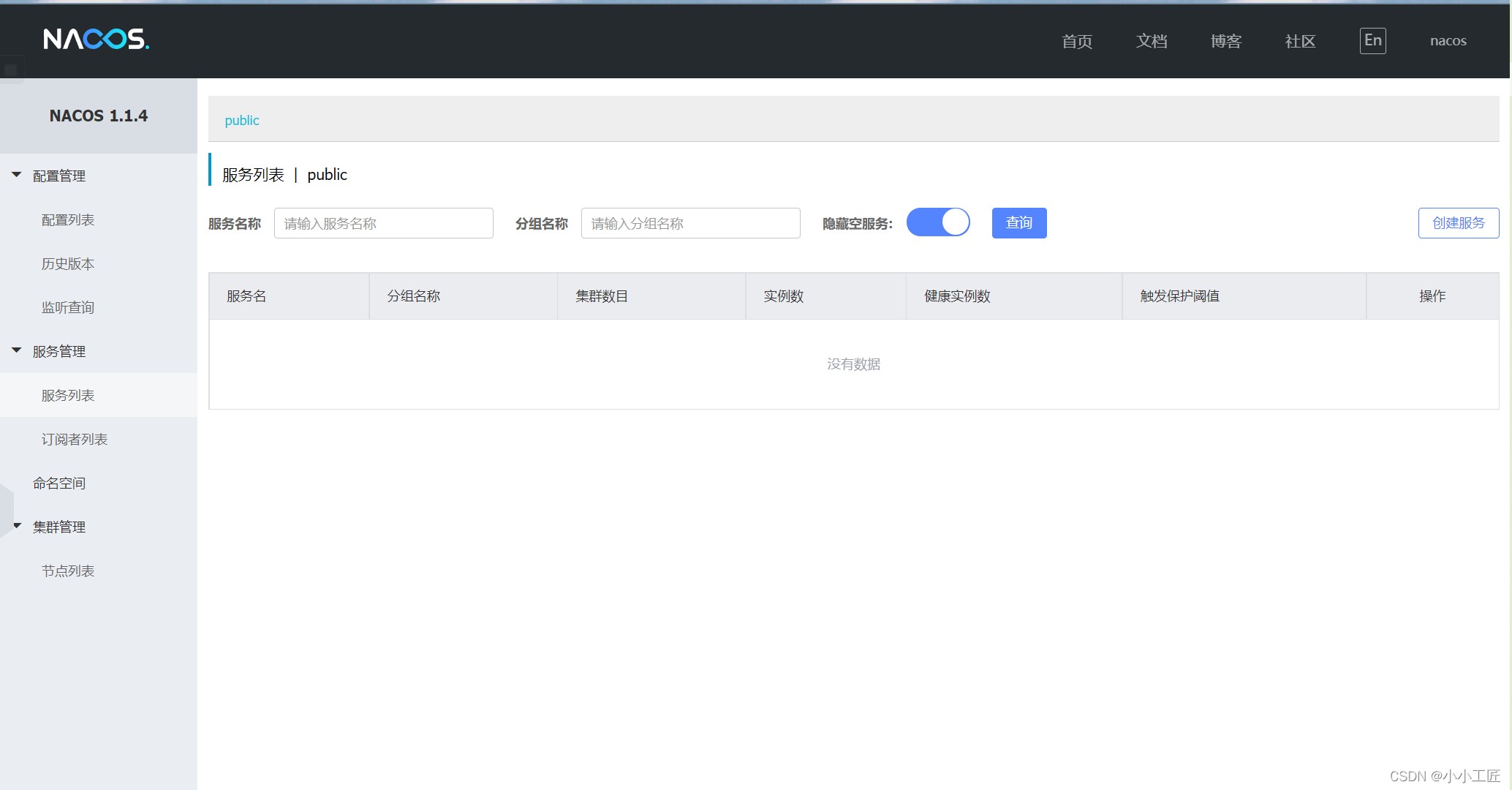The height and width of the screenshot is (790, 1512).
Task: Click the 分组名称 input field
Action: [x=689, y=223]
